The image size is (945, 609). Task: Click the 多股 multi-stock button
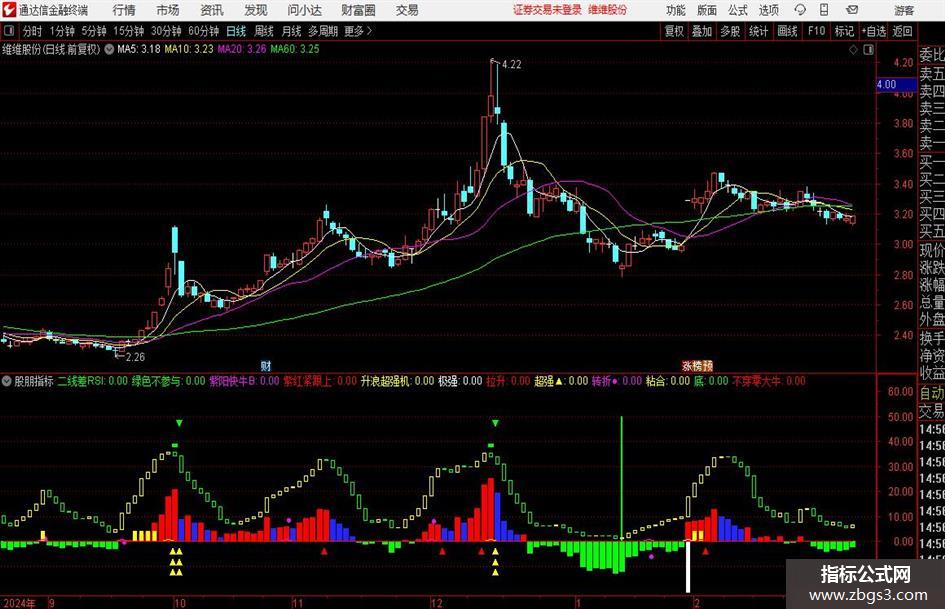(x=730, y=31)
